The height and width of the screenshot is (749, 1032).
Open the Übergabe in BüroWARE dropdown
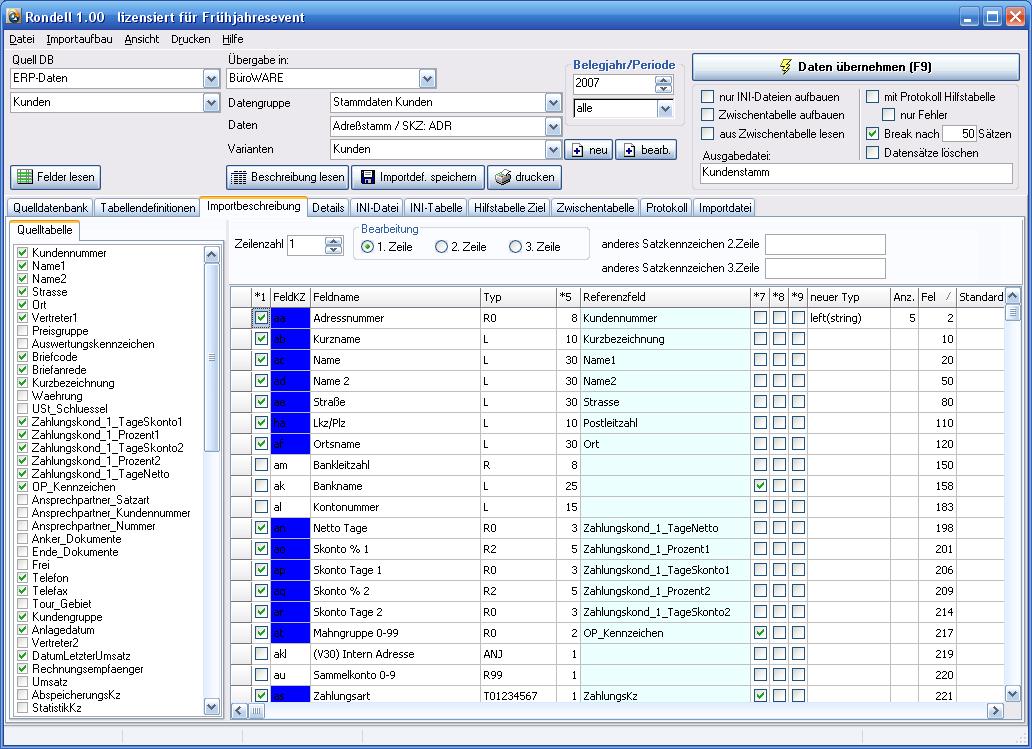(428, 78)
